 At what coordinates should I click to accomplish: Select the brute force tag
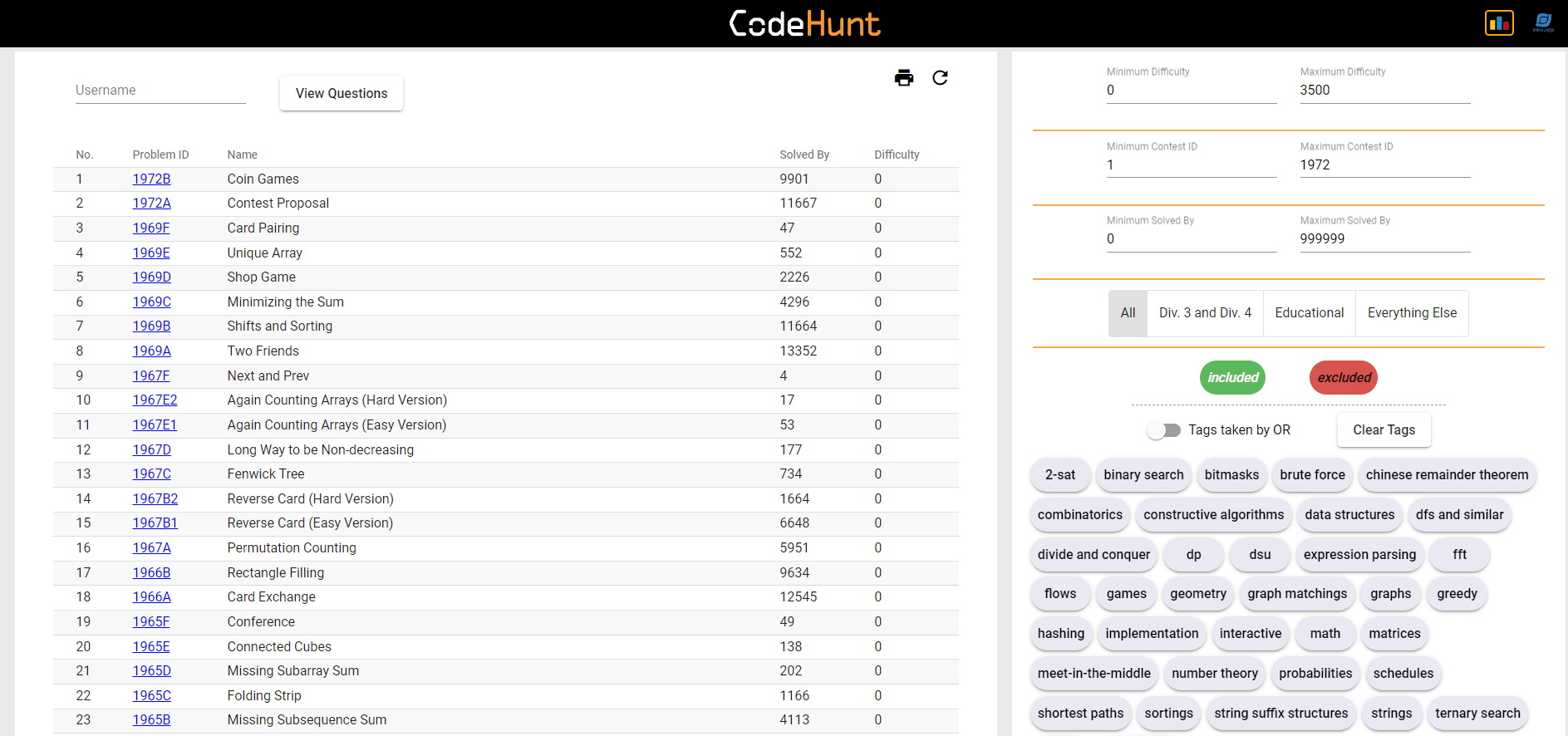[x=1312, y=475]
